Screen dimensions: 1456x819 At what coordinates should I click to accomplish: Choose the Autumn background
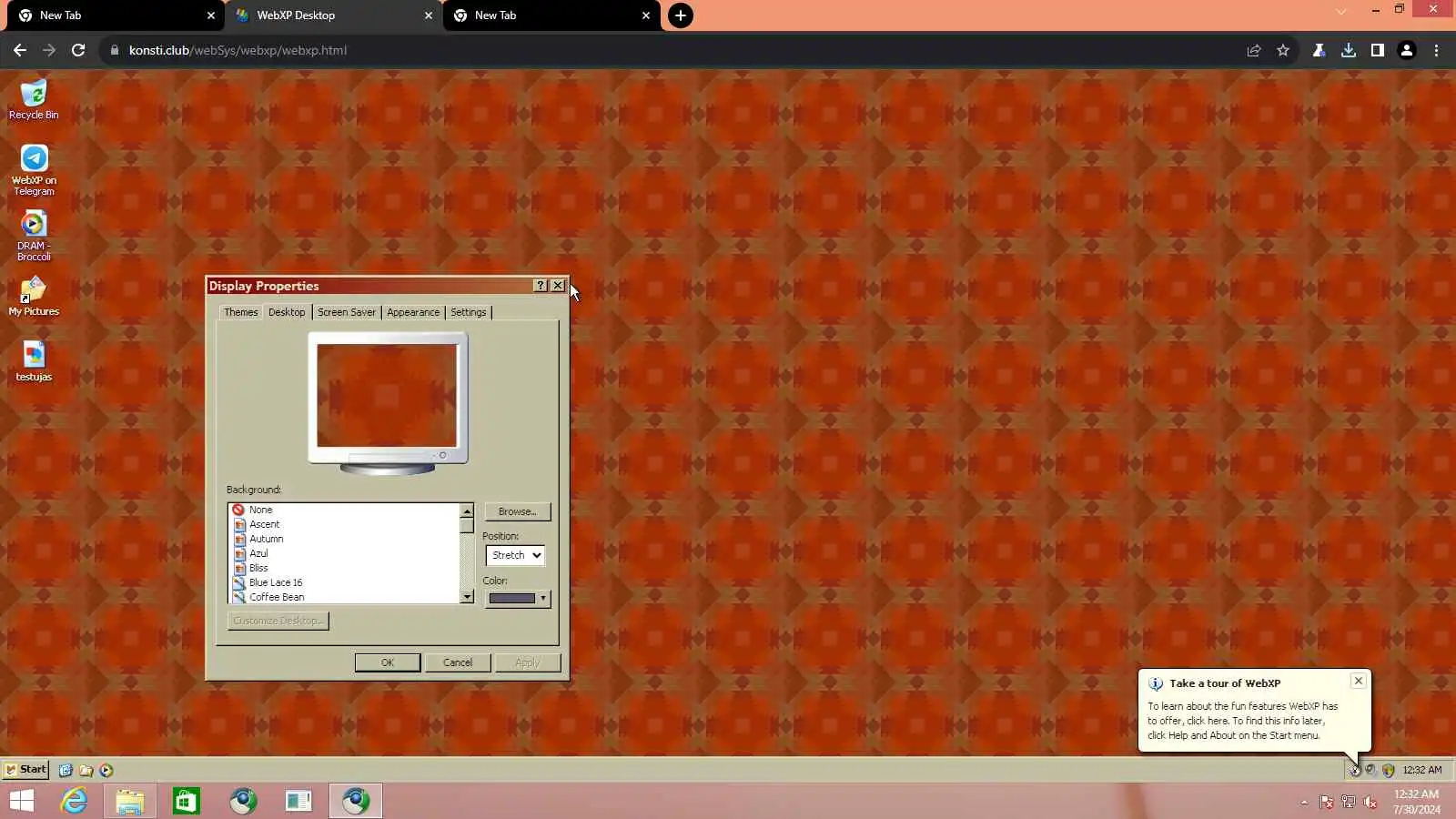(345, 539)
